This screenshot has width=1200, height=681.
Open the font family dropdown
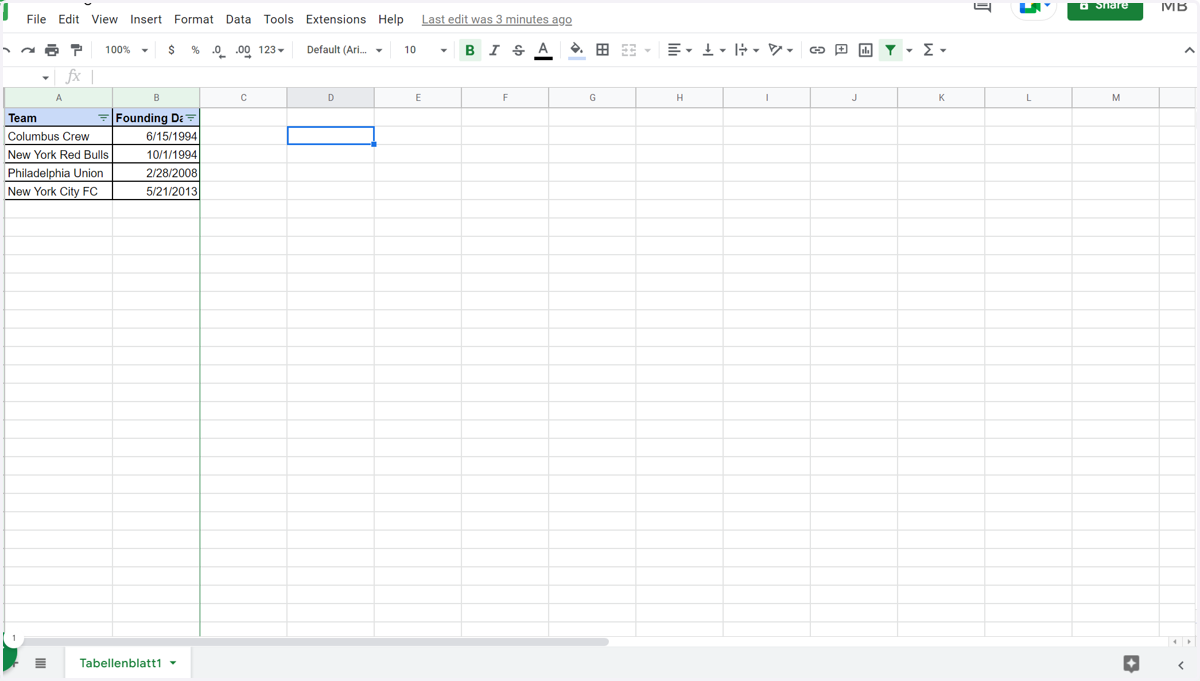[x=345, y=50]
